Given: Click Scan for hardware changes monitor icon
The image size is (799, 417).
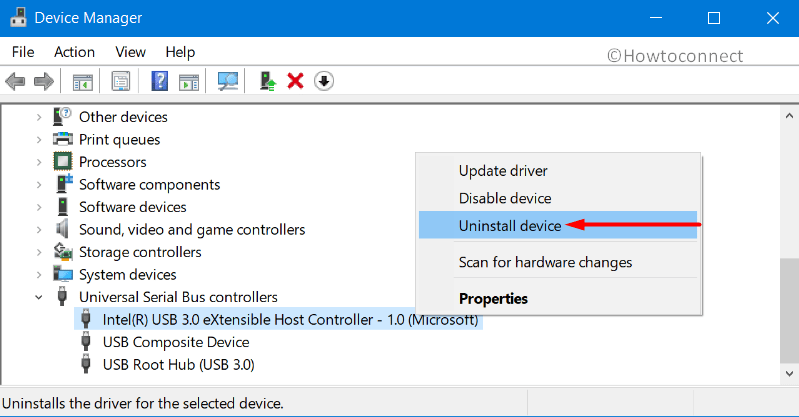Looking at the screenshot, I should (227, 81).
